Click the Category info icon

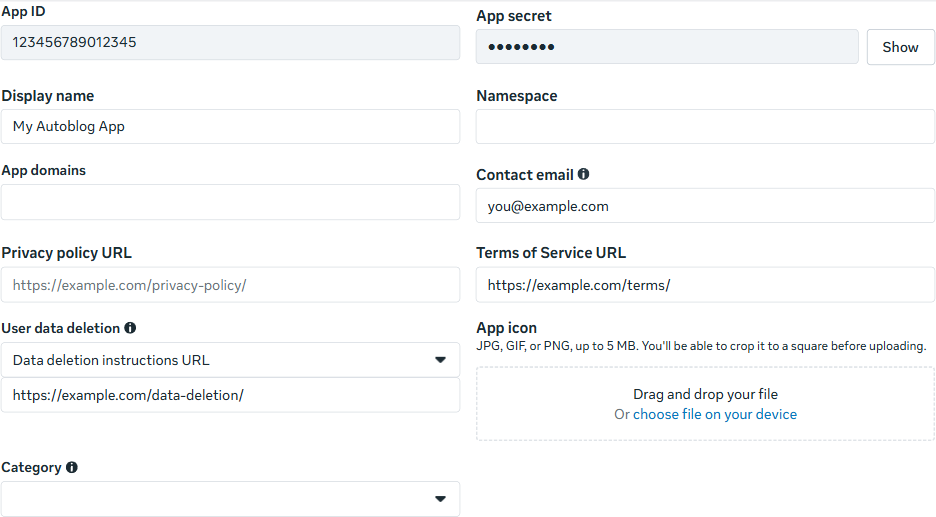click(x=72, y=467)
